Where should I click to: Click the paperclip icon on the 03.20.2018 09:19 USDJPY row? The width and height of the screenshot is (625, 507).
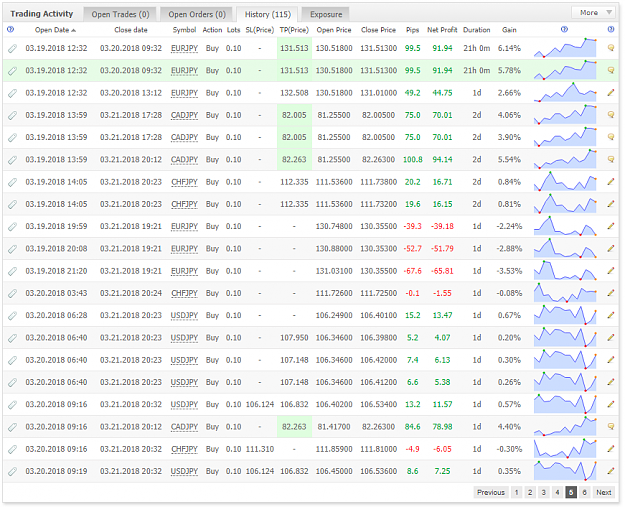tap(12, 472)
